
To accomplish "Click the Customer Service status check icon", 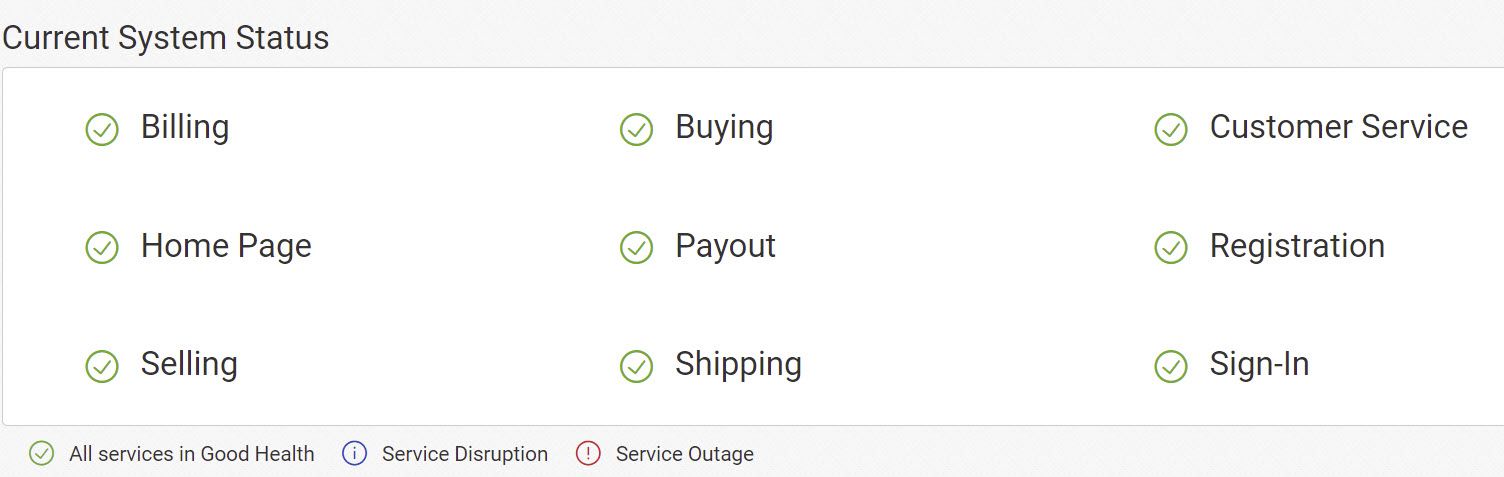I will pos(1171,129).
